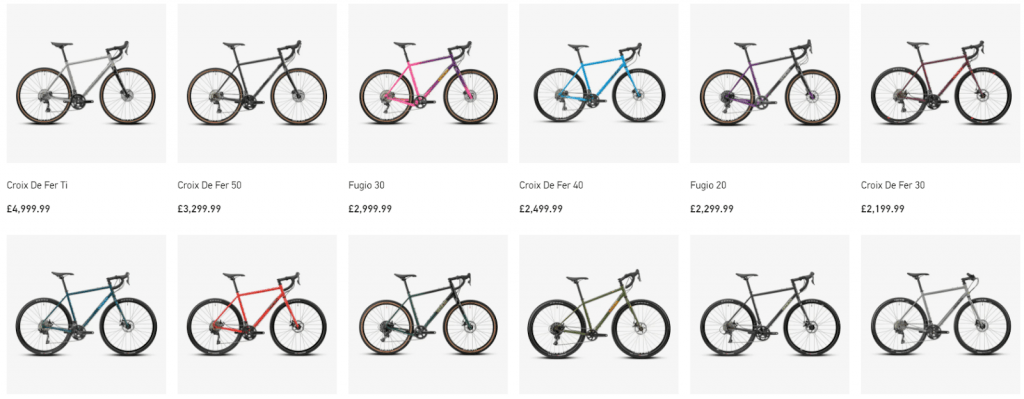Click the £4,999.99 price text
The image size is (1024, 399).
pyautogui.click(x=29, y=209)
